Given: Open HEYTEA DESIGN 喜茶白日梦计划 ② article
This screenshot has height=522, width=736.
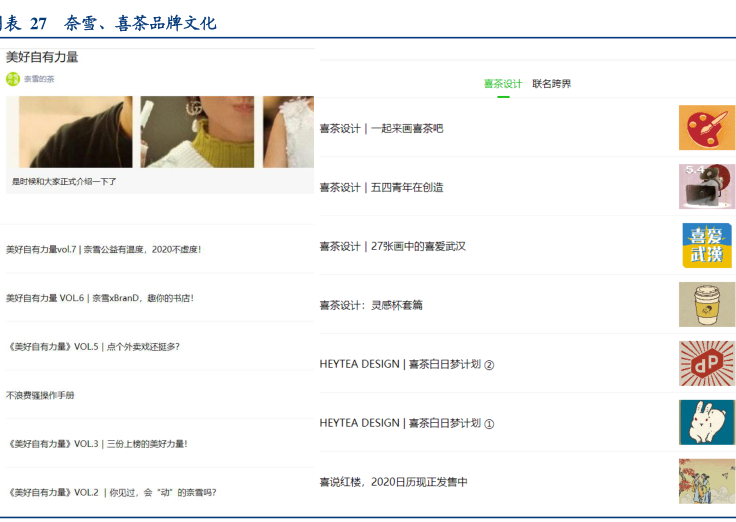Looking at the screenshot, I should (406, 364).
